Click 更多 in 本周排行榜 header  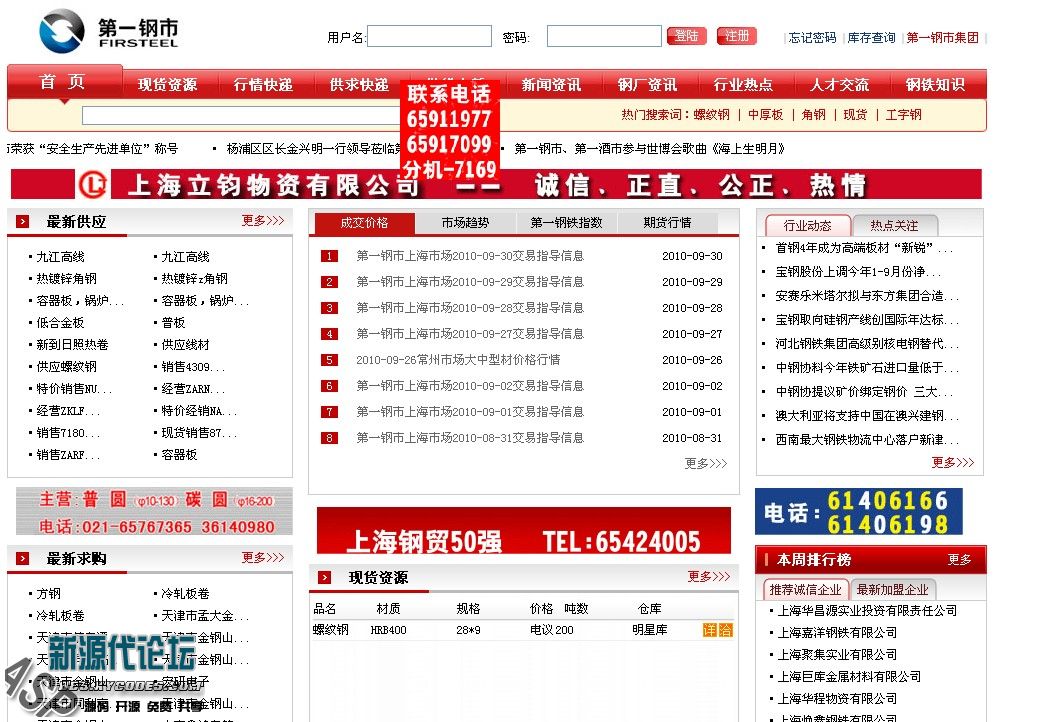point(959,560)
